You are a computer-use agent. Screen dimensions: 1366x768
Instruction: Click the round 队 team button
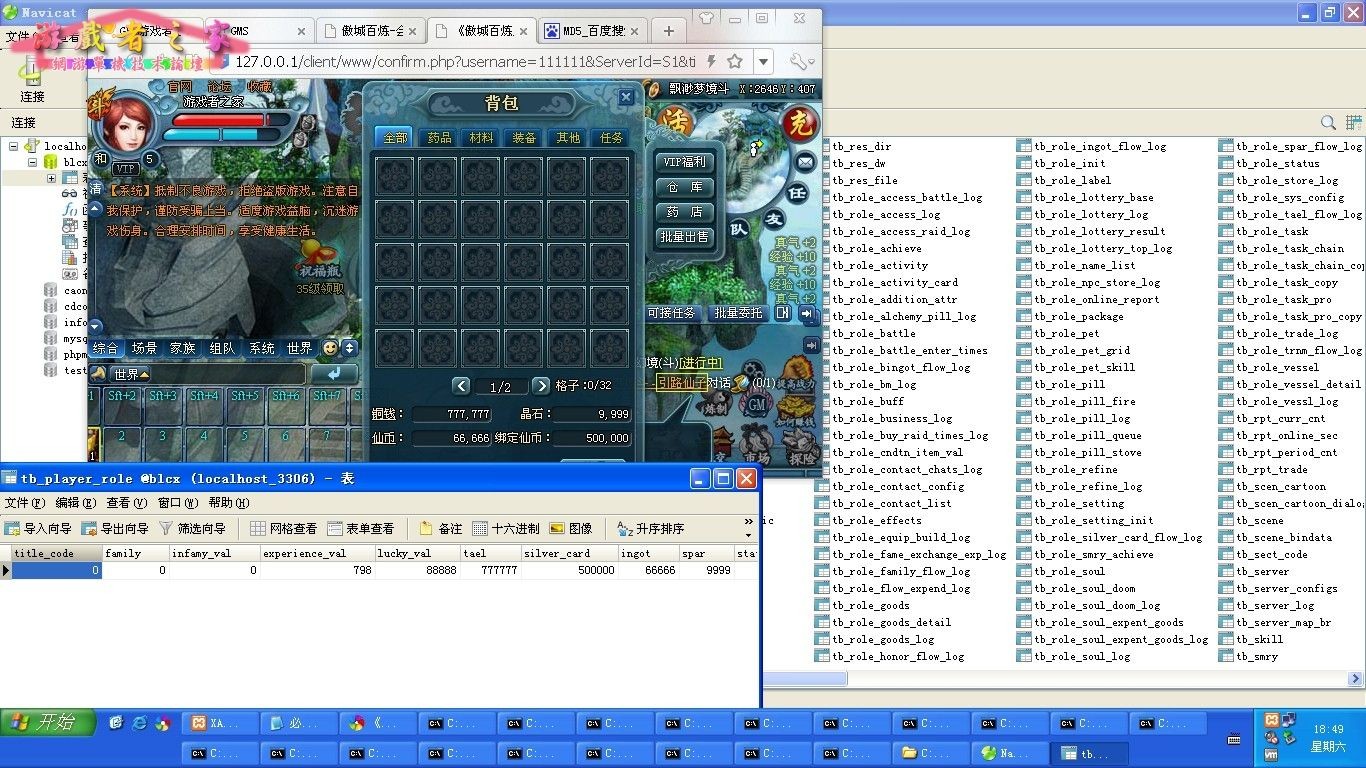tap(739, 229)
